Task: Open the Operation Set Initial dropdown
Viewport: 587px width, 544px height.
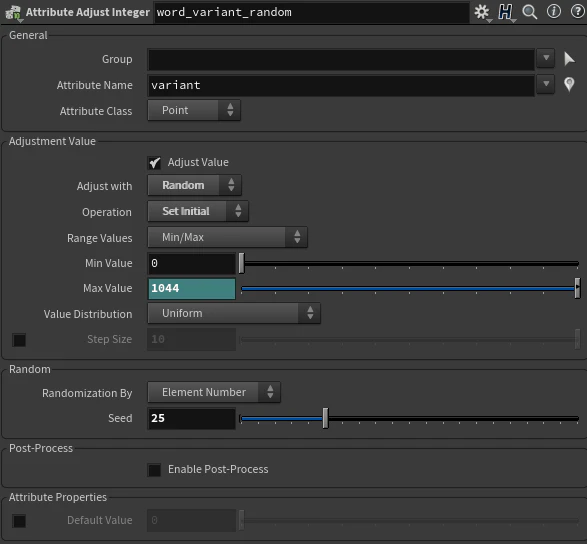Action: [x=198, y=211]
